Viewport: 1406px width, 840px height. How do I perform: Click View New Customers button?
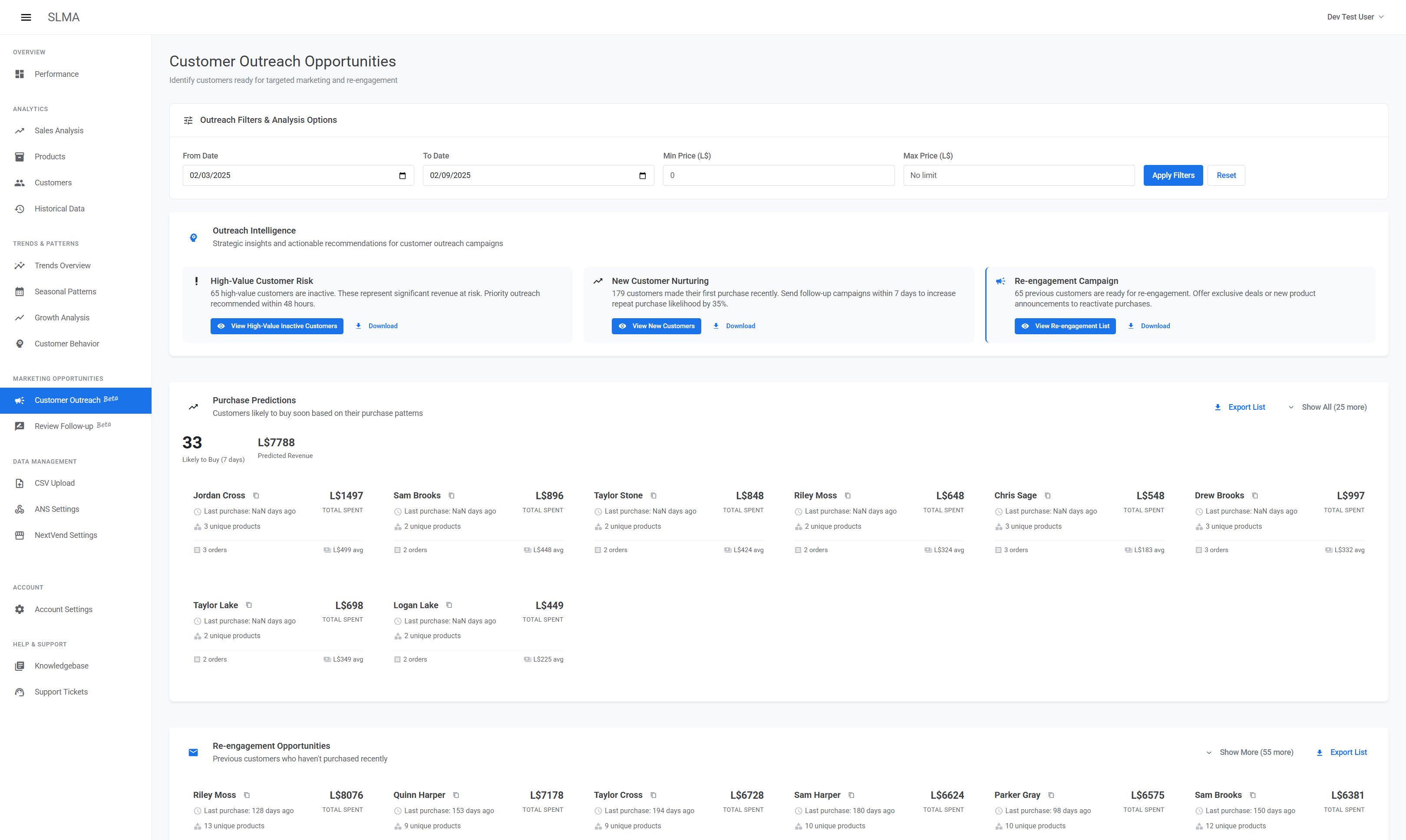click(656, 326)
